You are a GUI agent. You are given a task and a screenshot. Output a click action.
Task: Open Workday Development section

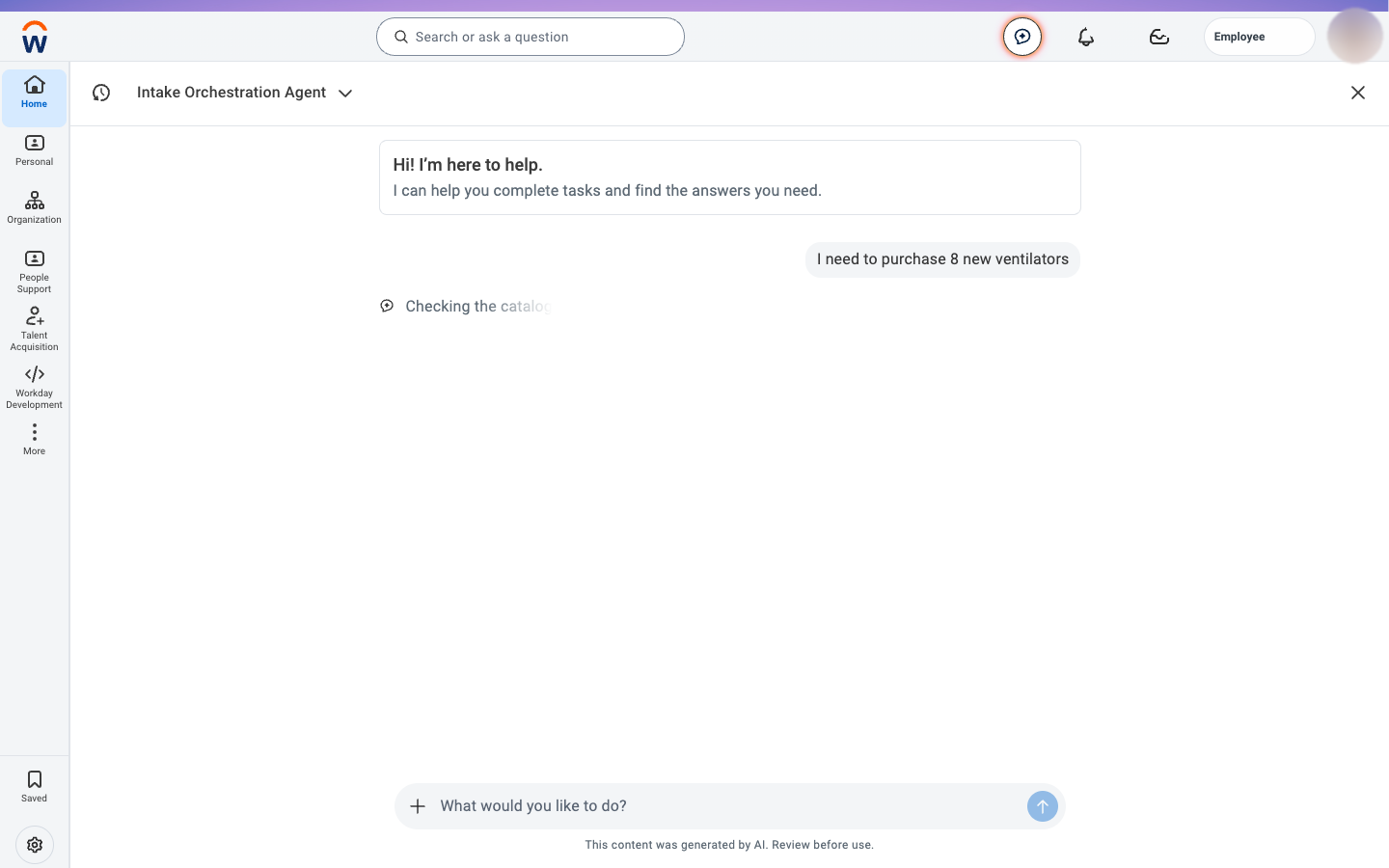click(x=35, y=387)
